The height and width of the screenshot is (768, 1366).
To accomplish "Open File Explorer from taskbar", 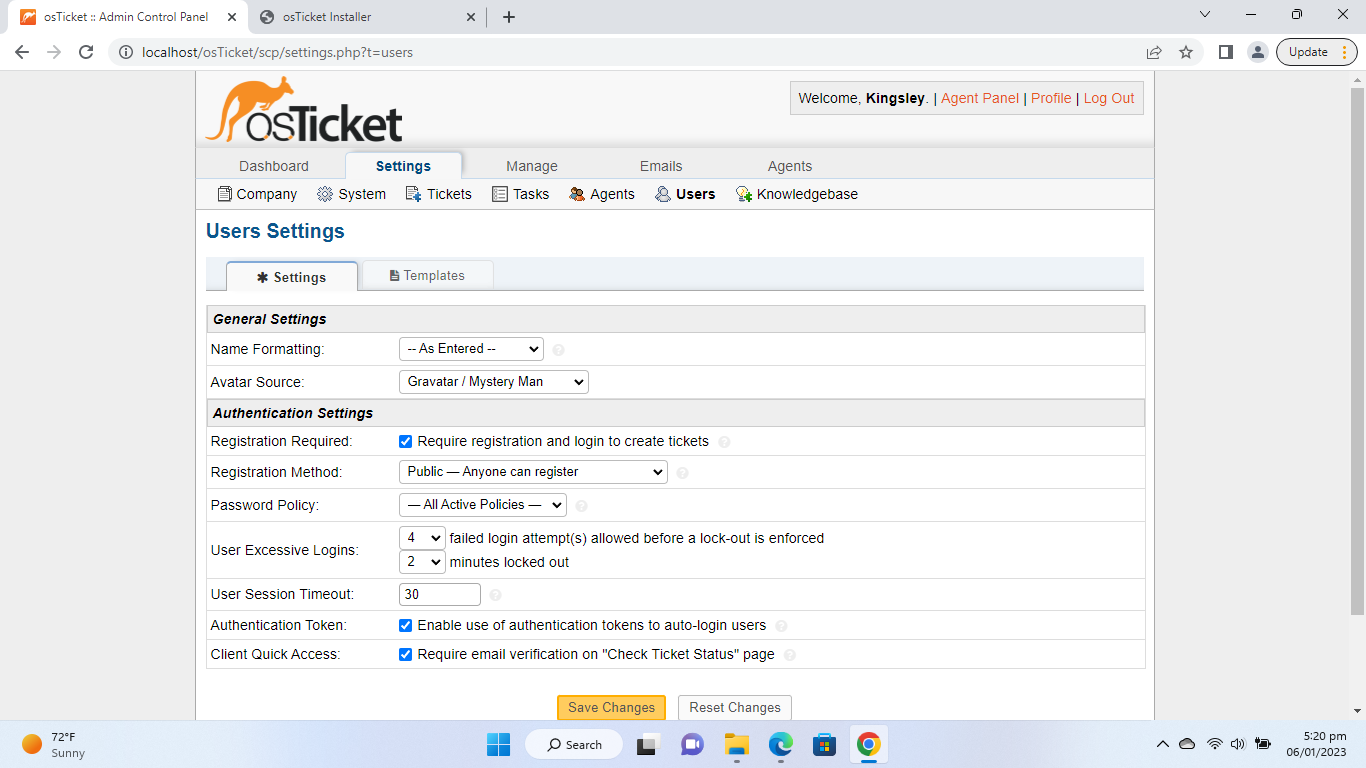I will click(737, 744).
